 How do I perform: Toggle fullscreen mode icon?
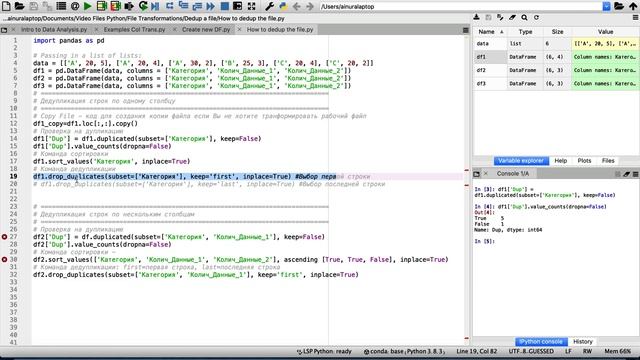click(251, 6)
